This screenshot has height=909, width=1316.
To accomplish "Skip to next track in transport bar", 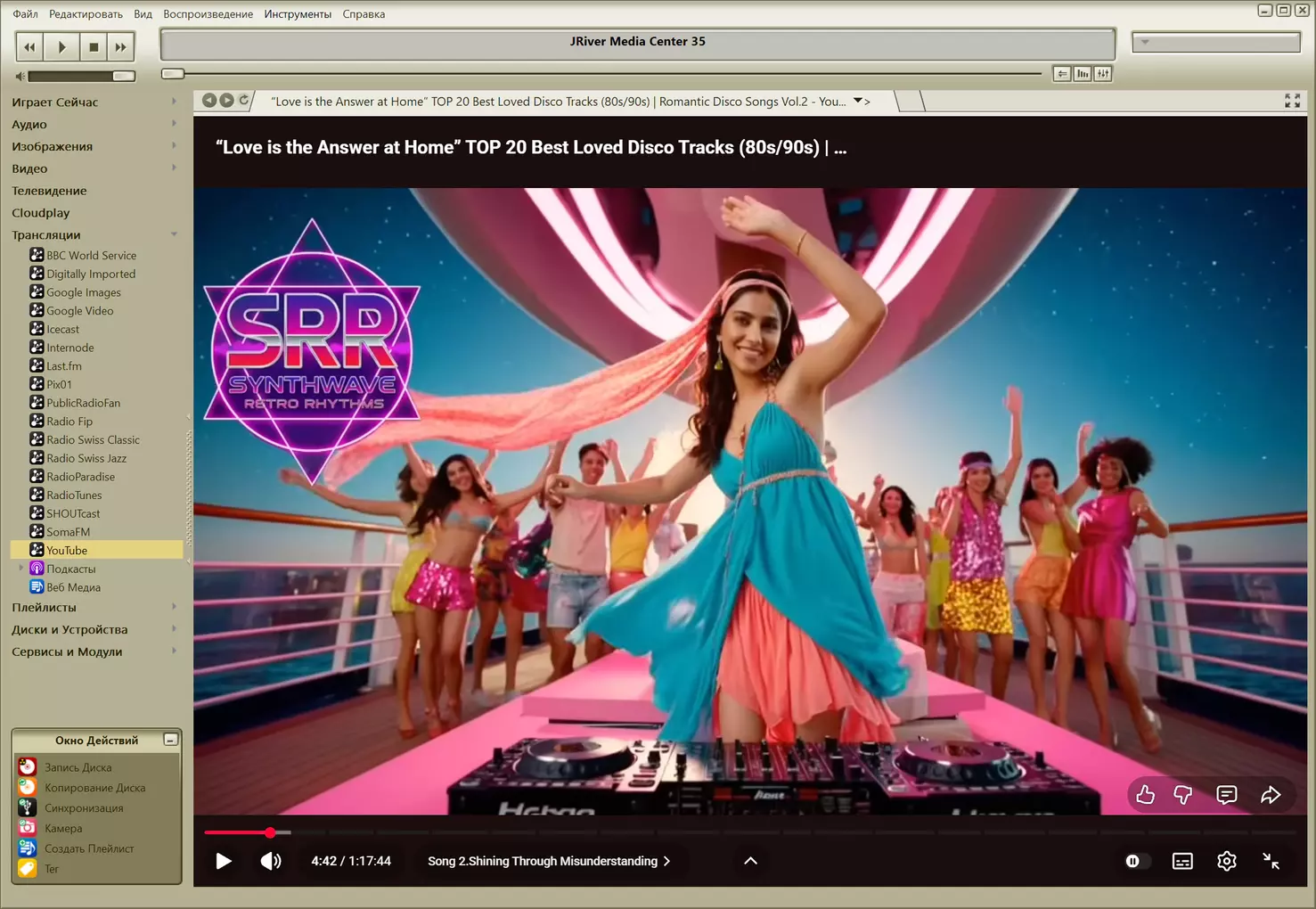I will tap(120, 47).
